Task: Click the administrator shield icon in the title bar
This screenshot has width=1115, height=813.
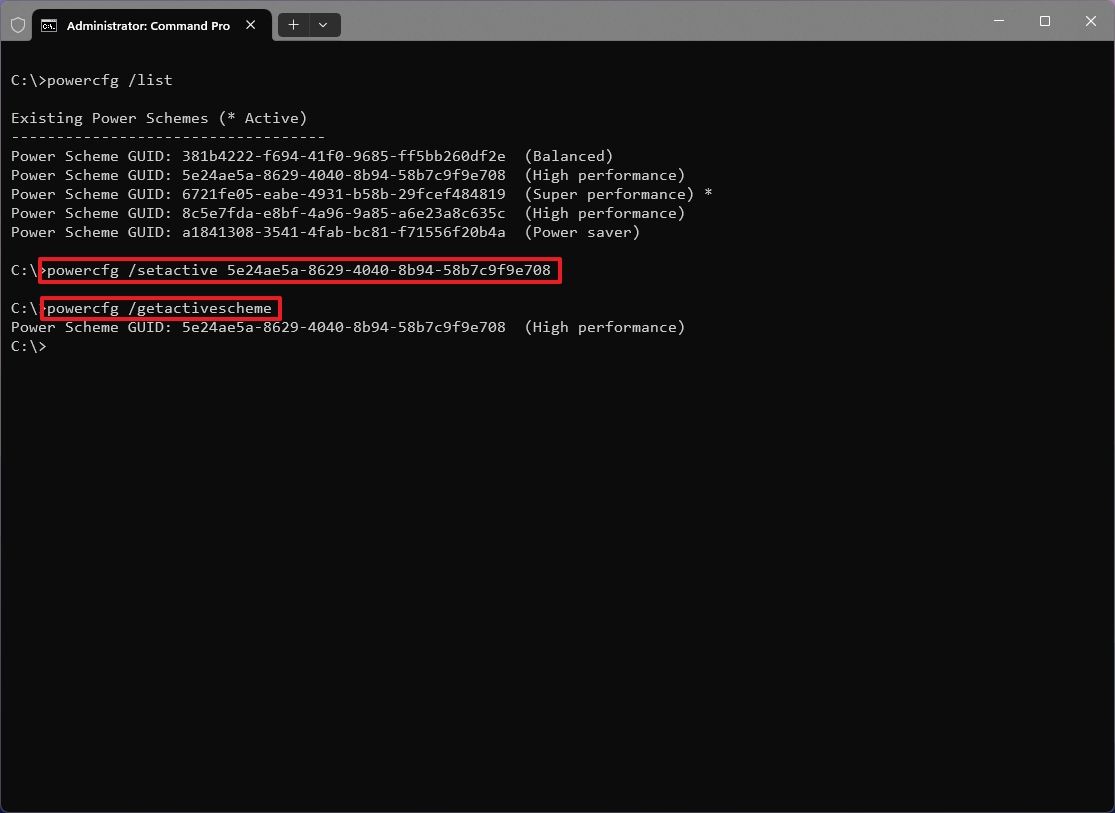Action: [x=17, y=24]
